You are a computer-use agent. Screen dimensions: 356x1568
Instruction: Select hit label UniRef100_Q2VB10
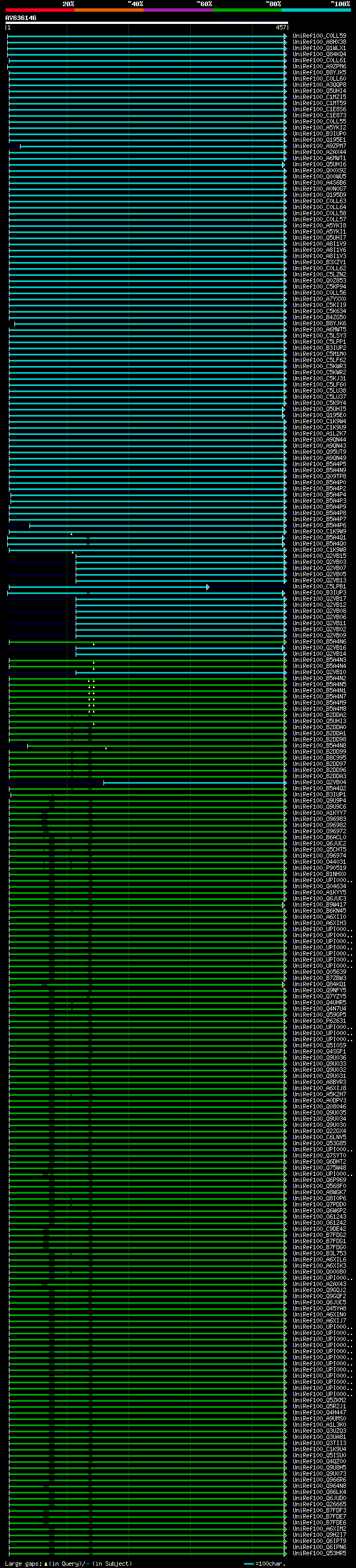[319, 672]
